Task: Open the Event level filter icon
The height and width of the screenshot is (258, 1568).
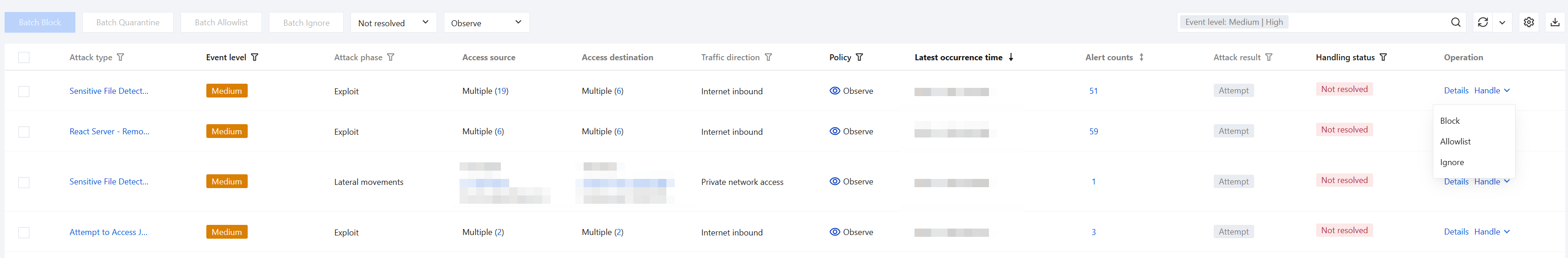Action: (255, 57)
